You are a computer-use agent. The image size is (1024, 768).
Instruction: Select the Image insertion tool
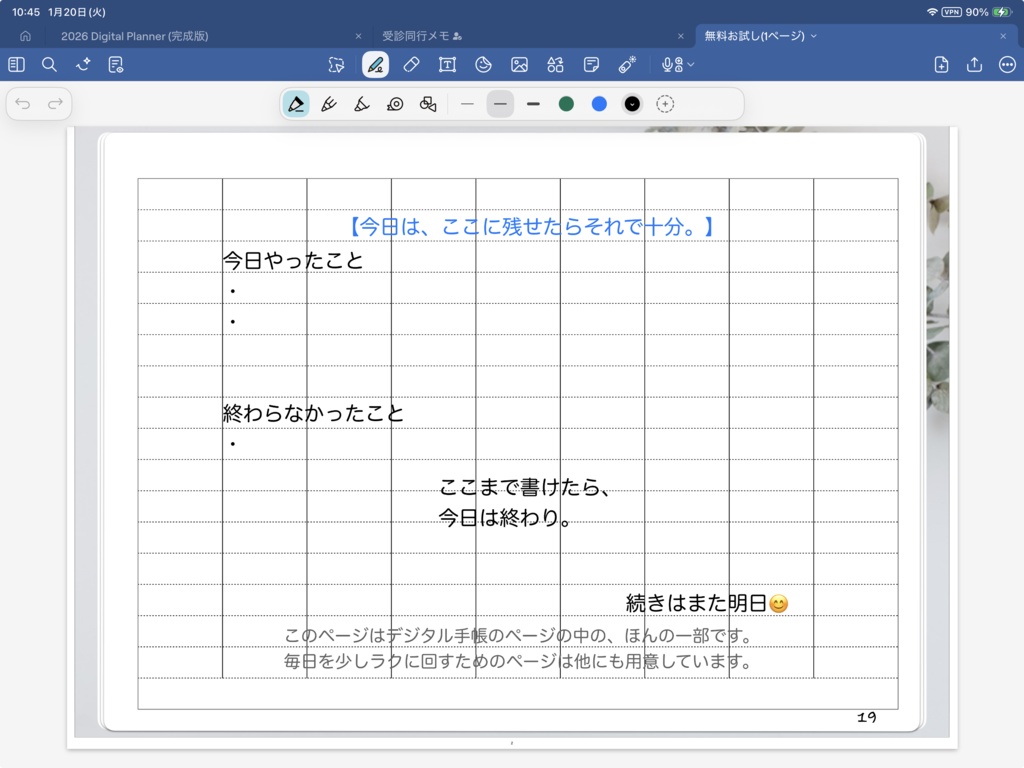[518, 64]
